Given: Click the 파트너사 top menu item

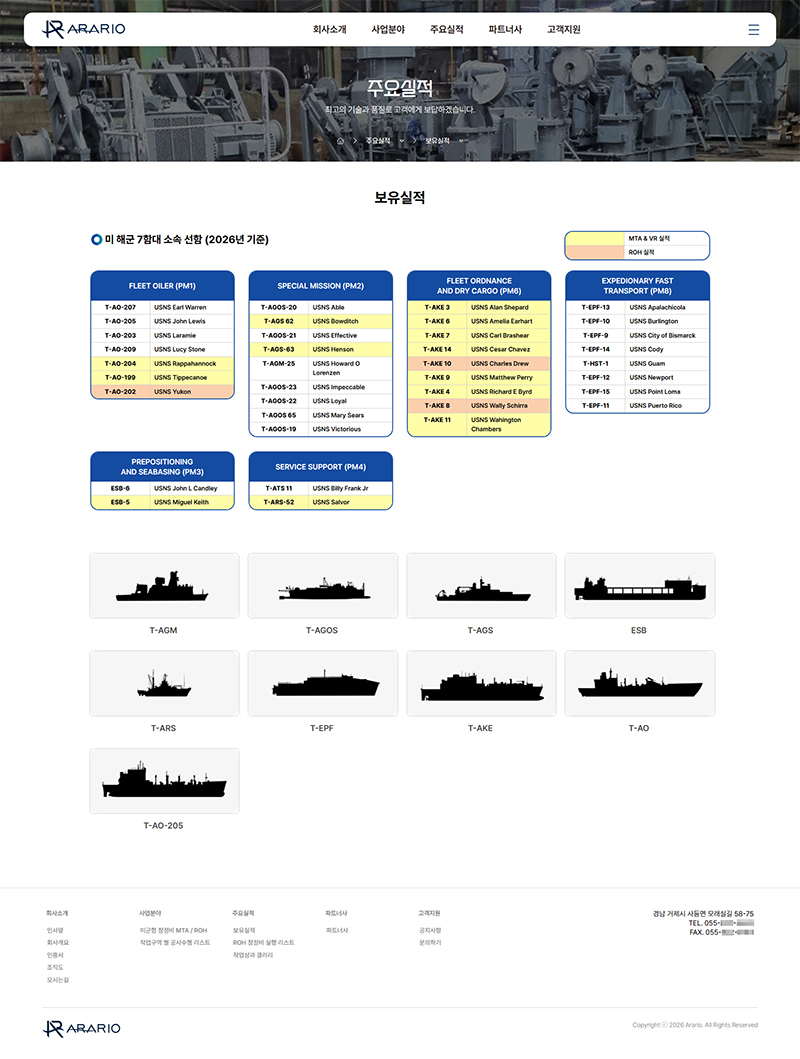Looking at the screenshot, I should (505, 30).
